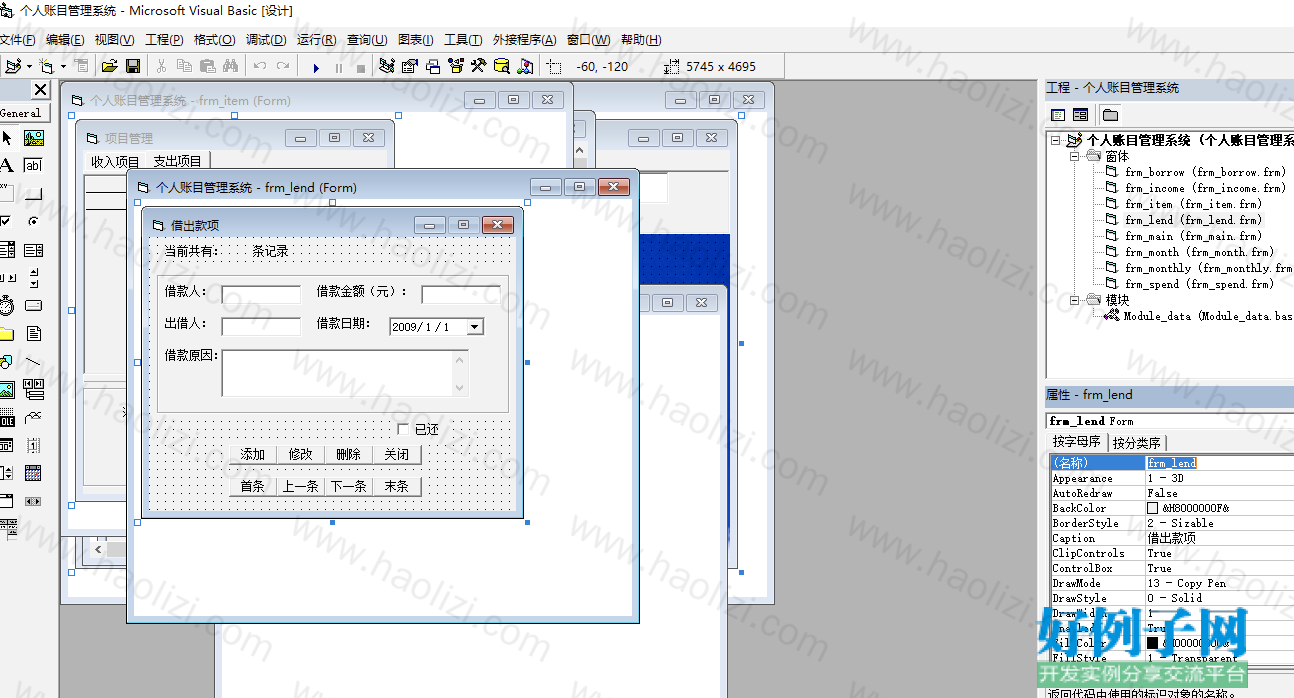The height and width of the screenshot is (698, 1294).
Task: Open Visual Component Manager icon
Action: coord(525,66)
